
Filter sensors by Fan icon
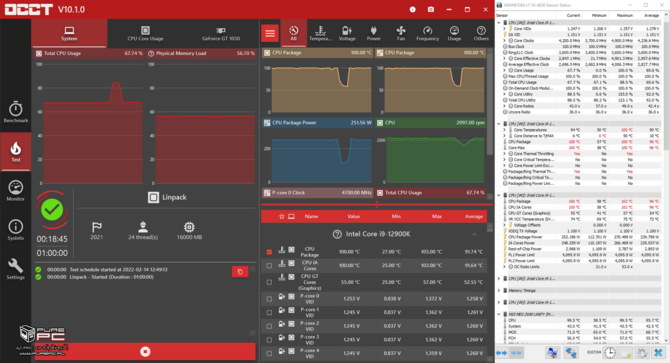pos(400,33)
